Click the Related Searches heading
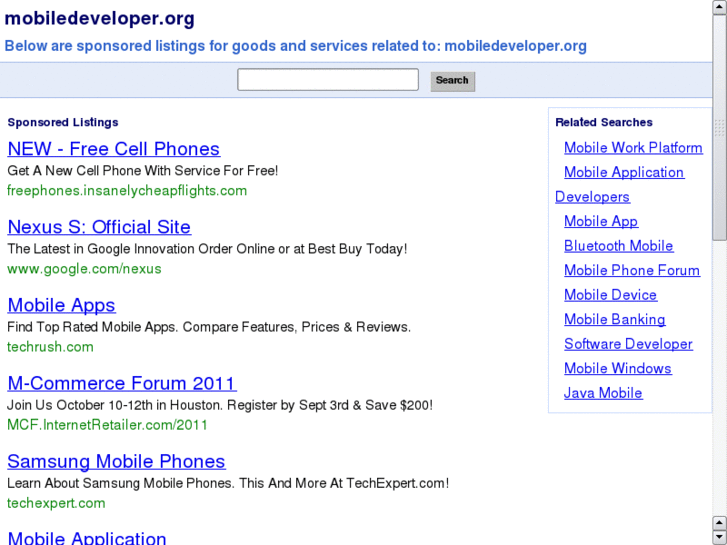The image size is (727, 545). click(x=604, y=122)
